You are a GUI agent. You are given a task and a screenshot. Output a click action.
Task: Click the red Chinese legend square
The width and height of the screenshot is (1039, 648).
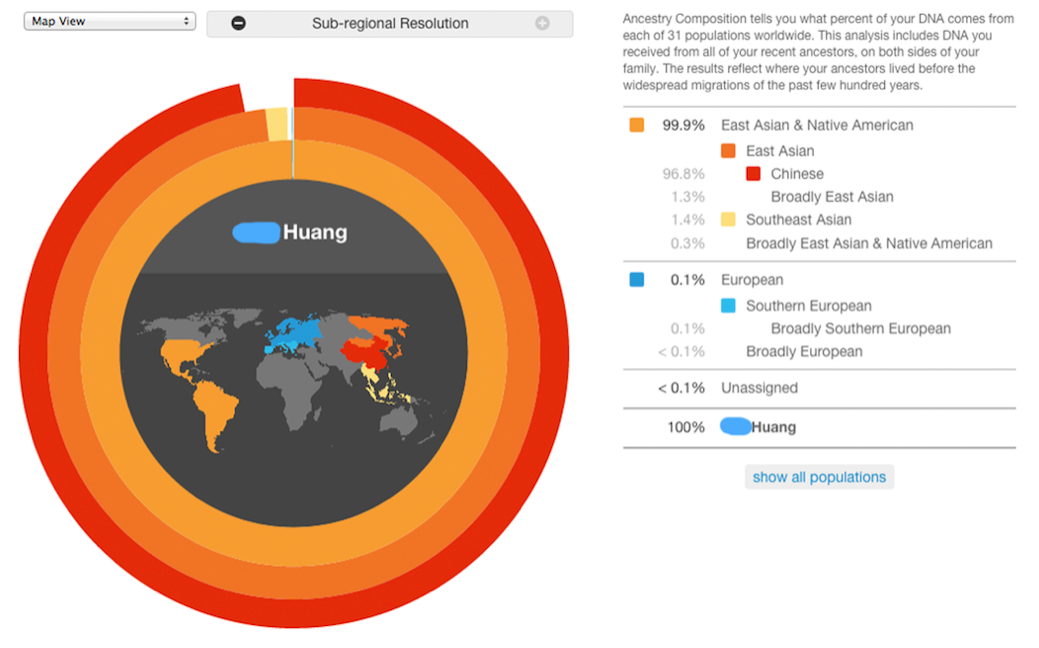(753, 174)
